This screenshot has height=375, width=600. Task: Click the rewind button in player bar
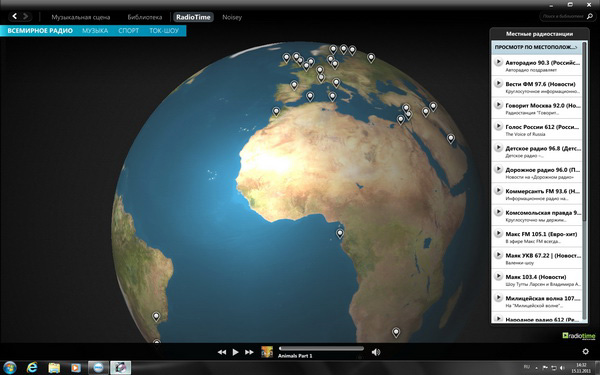222,352
